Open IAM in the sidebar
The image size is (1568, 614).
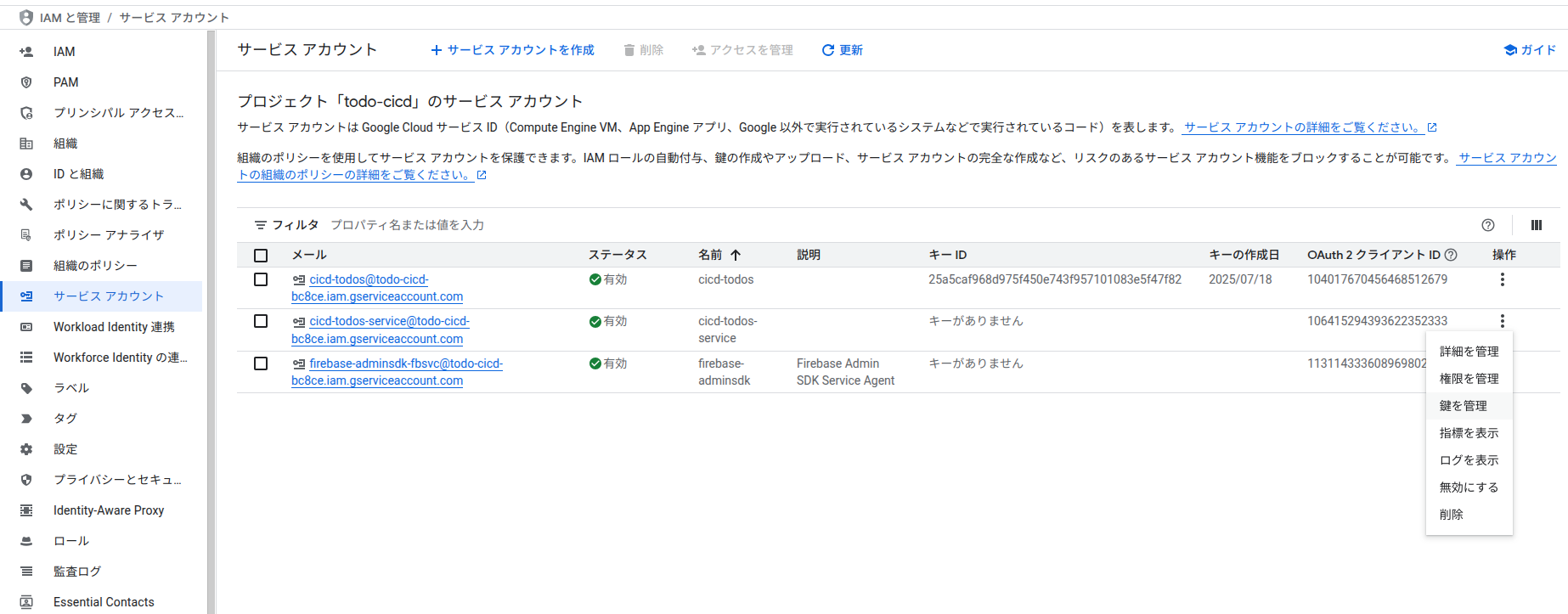coord(102,52)
